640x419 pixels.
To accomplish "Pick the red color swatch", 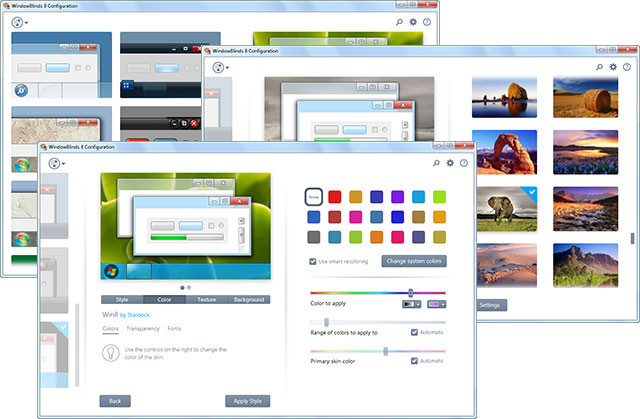I will [x=336, y=196].
